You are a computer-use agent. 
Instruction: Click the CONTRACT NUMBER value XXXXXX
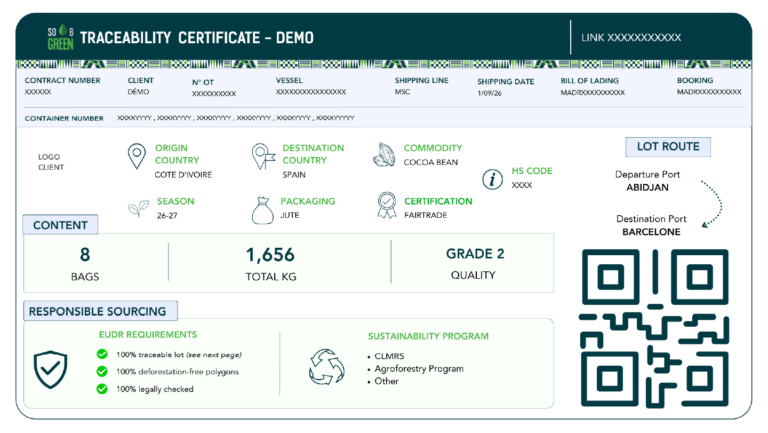38,92
